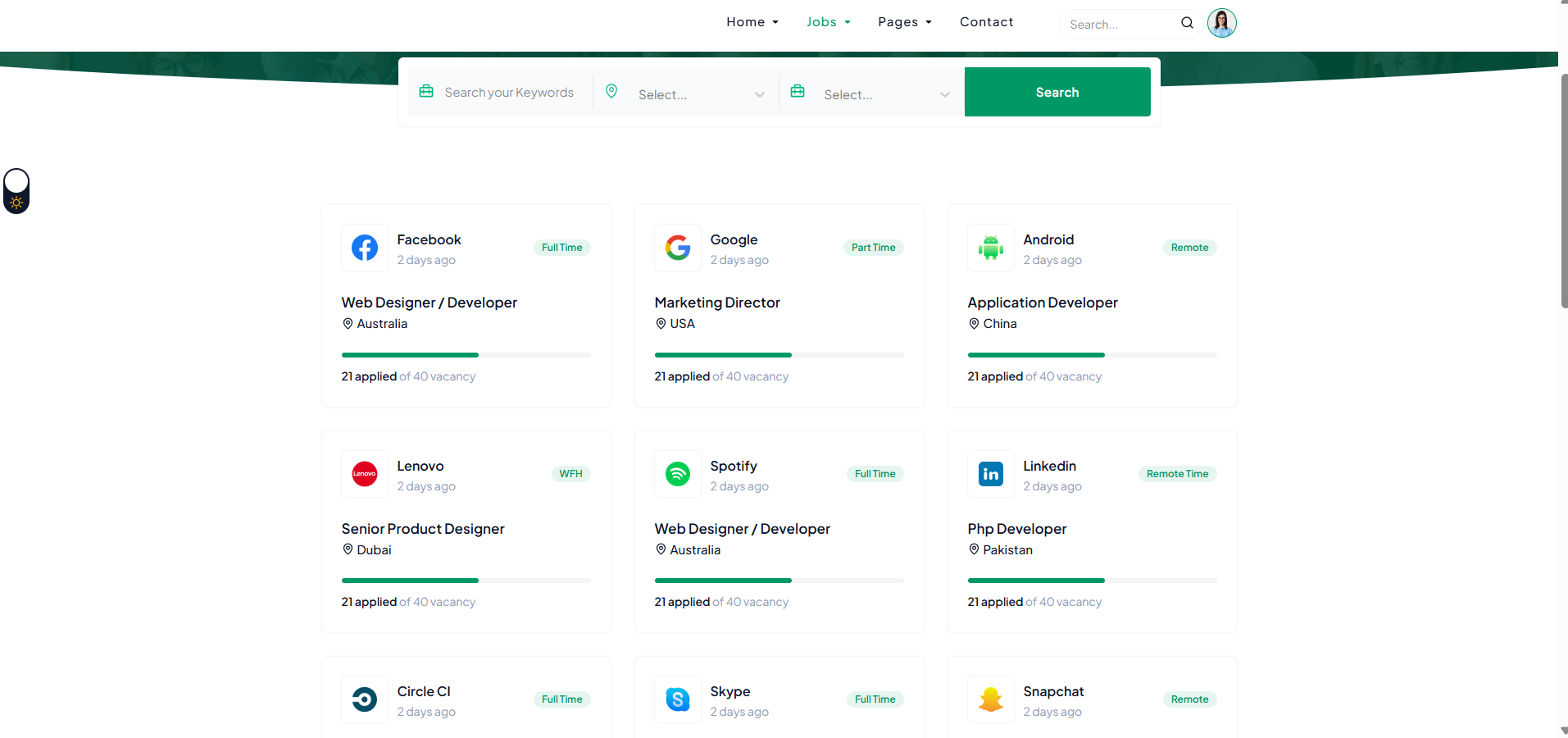The height and width of the screenshot is (738, 1568).
Task: Open the user profile avatar
Action: pos(1222,23)
